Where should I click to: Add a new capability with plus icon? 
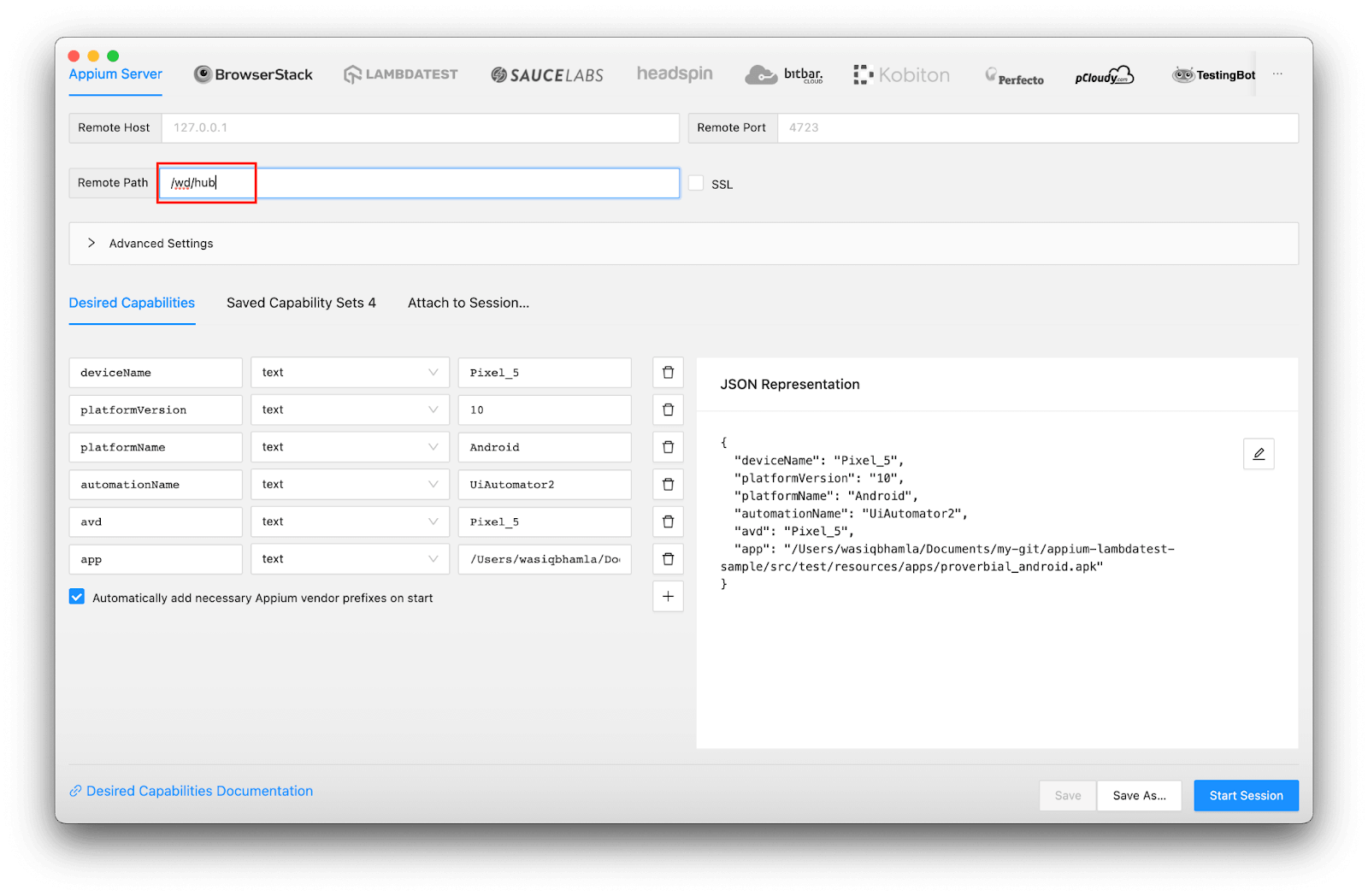[668, 597]
